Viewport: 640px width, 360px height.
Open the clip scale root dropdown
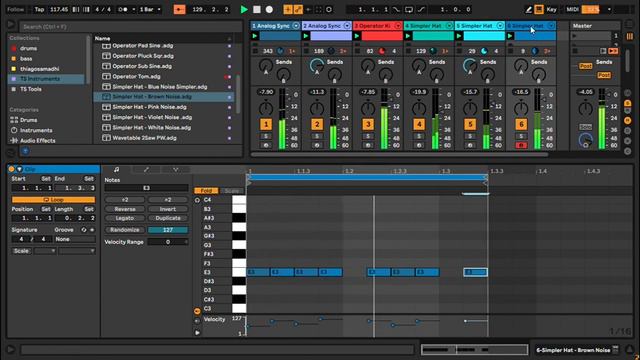[45, 251]
